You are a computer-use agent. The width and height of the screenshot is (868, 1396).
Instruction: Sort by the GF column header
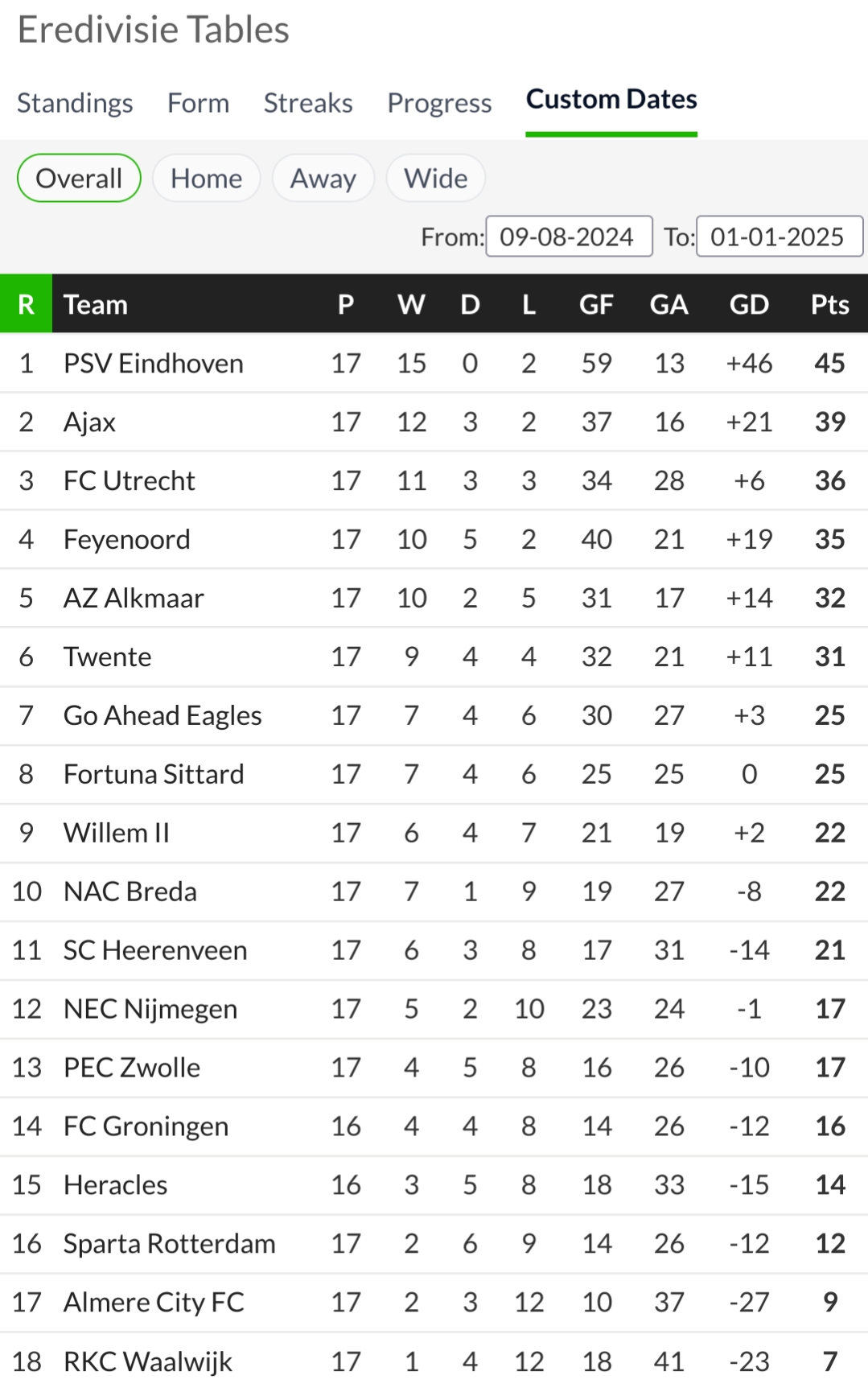596,304
